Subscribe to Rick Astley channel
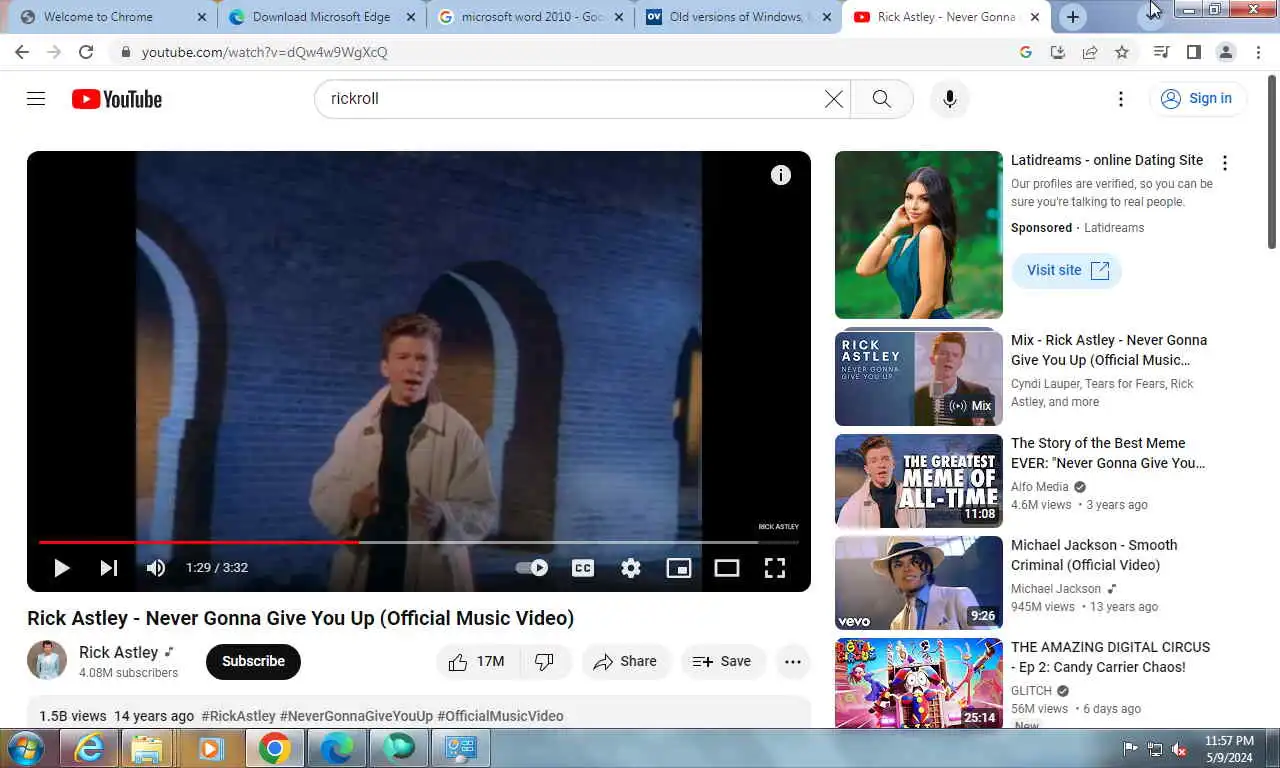1280x768 pixels. click(253, 661)
